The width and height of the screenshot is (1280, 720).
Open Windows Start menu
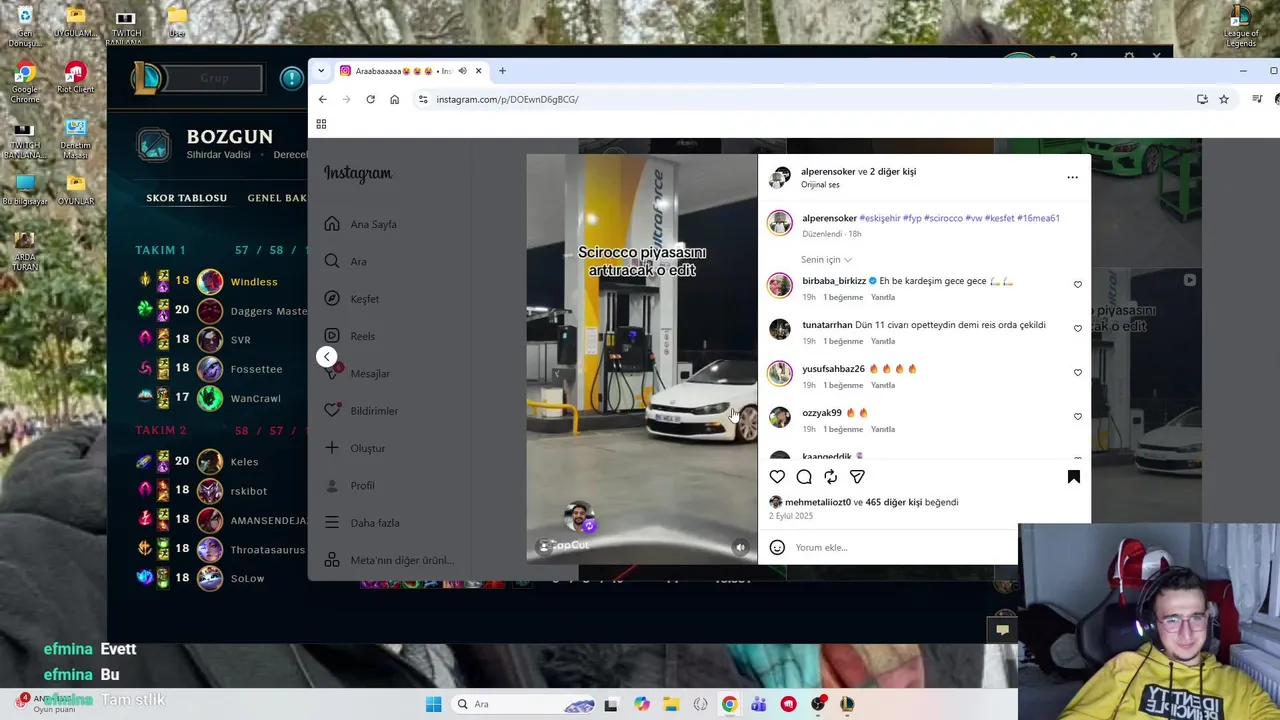point(433,704)
